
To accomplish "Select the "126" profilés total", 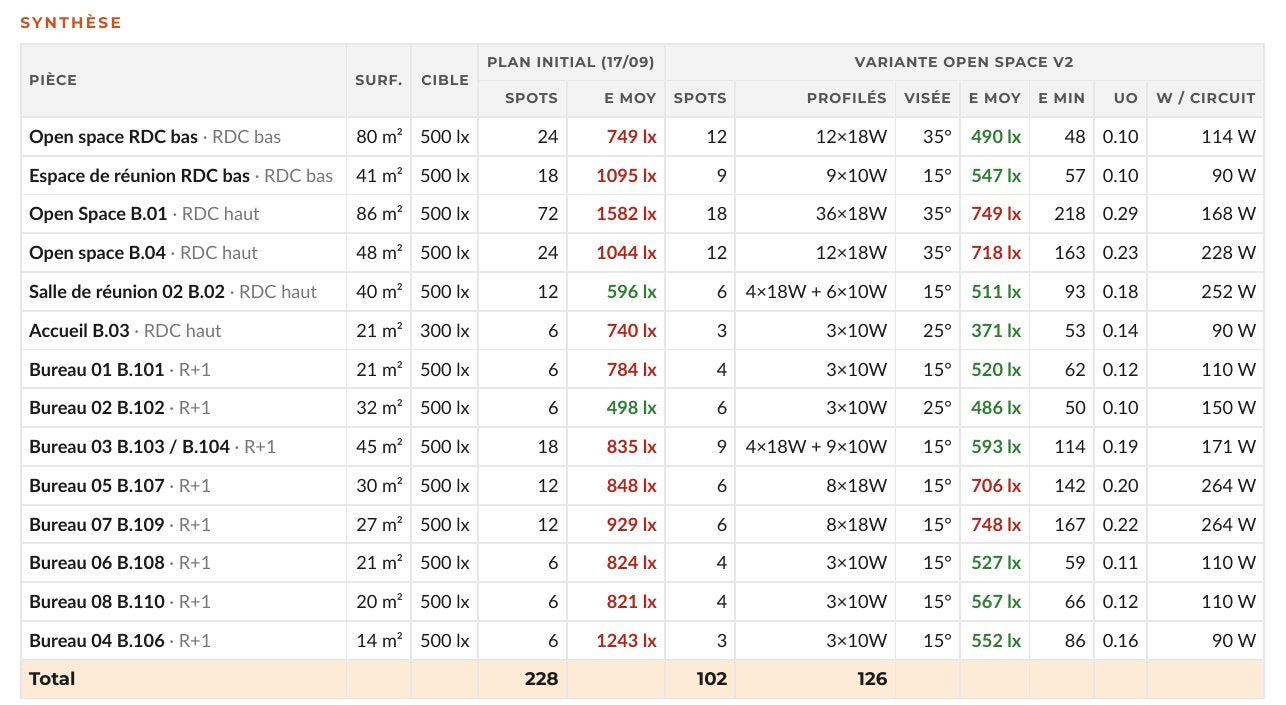I will (x=872, y=679).
